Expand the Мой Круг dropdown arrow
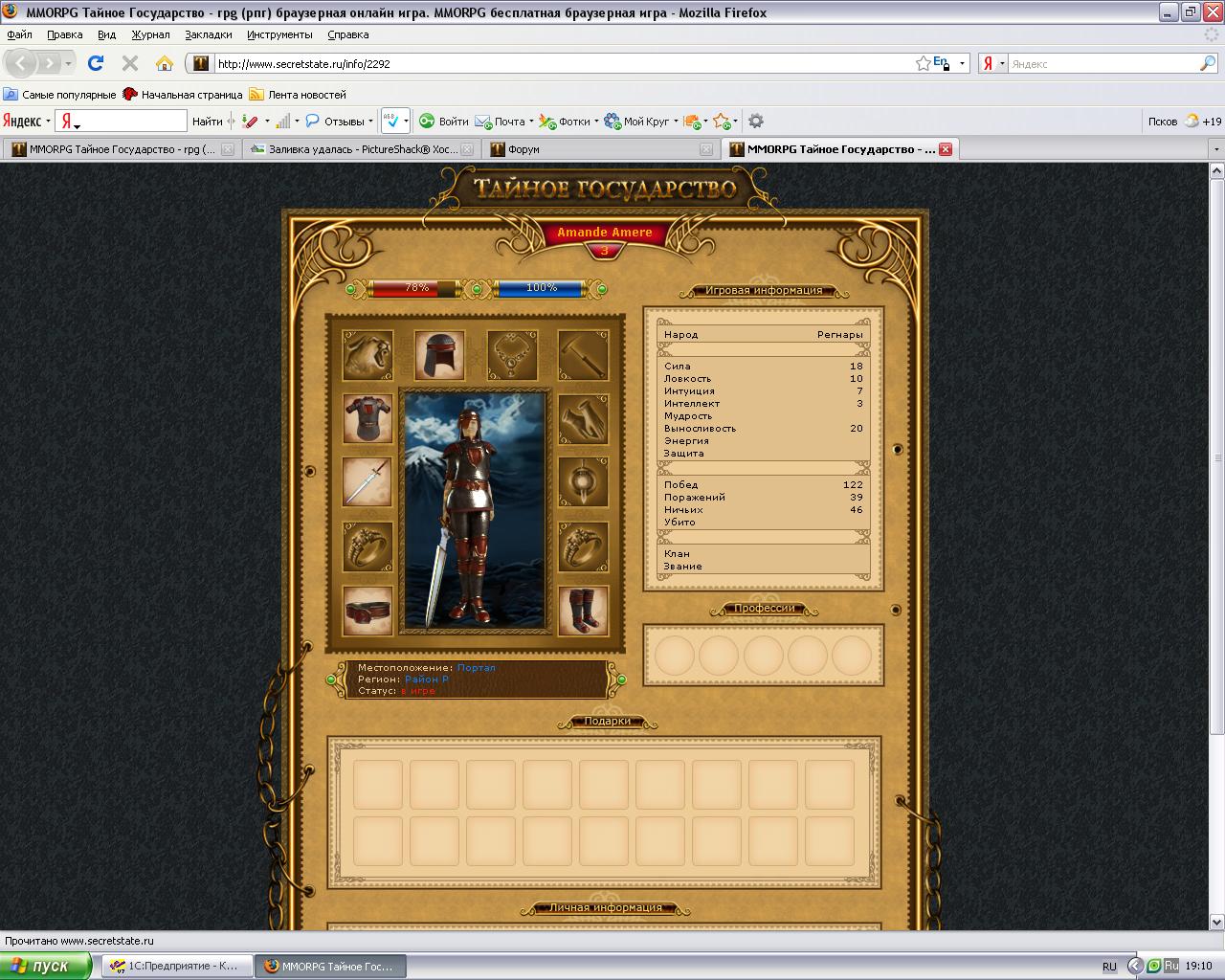1225x980 pixels. coord(676,122)
